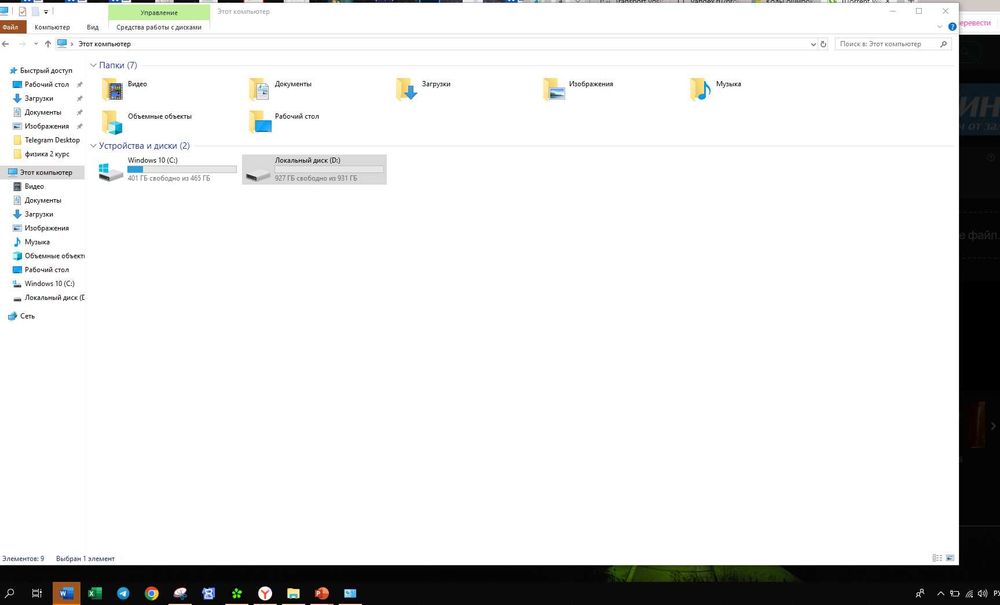Click the Управление contextual tab header

(159, 12)
